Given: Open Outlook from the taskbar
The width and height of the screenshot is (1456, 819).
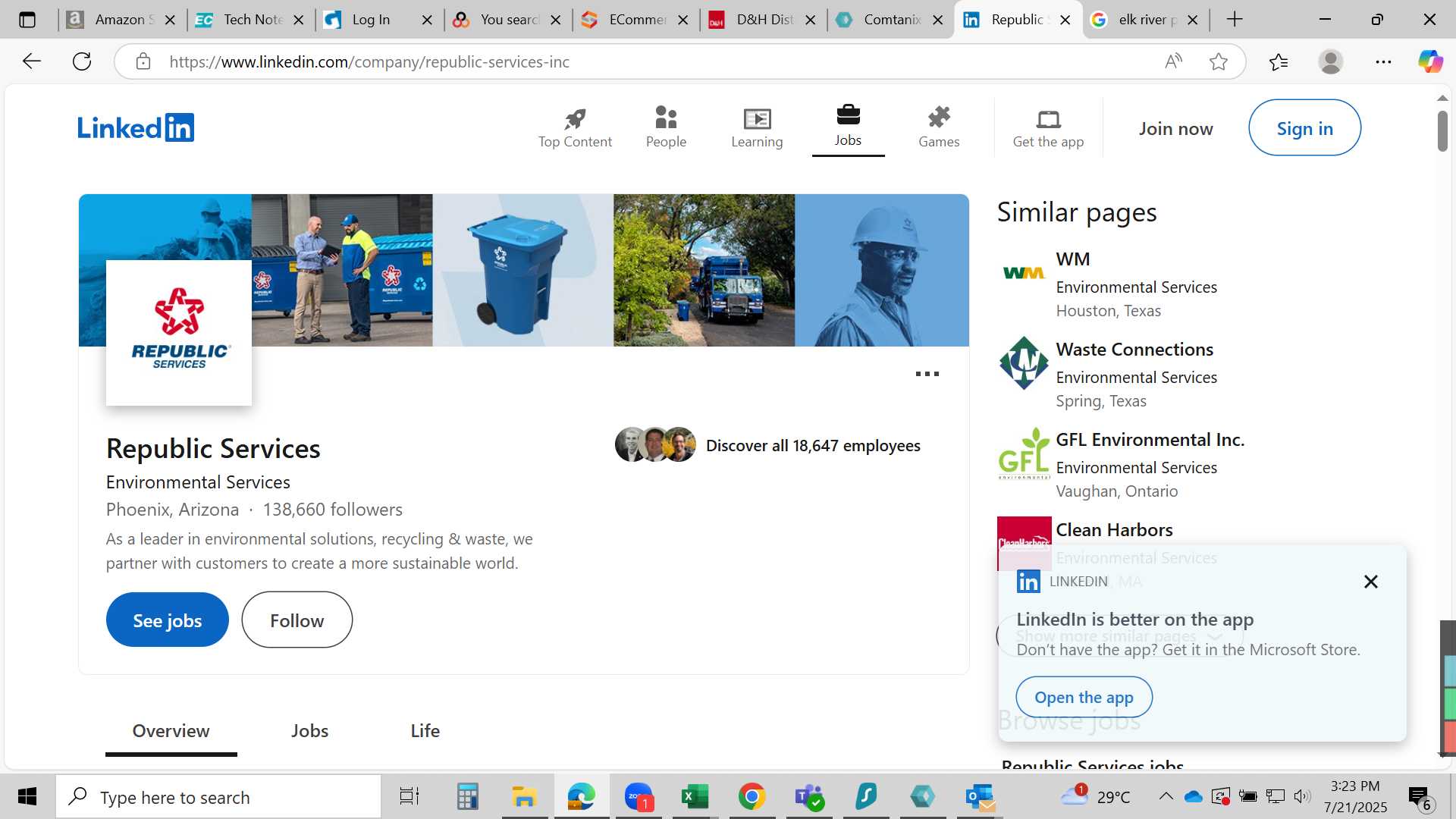Looking at the screenshot, I should click(x=980, y=797).
